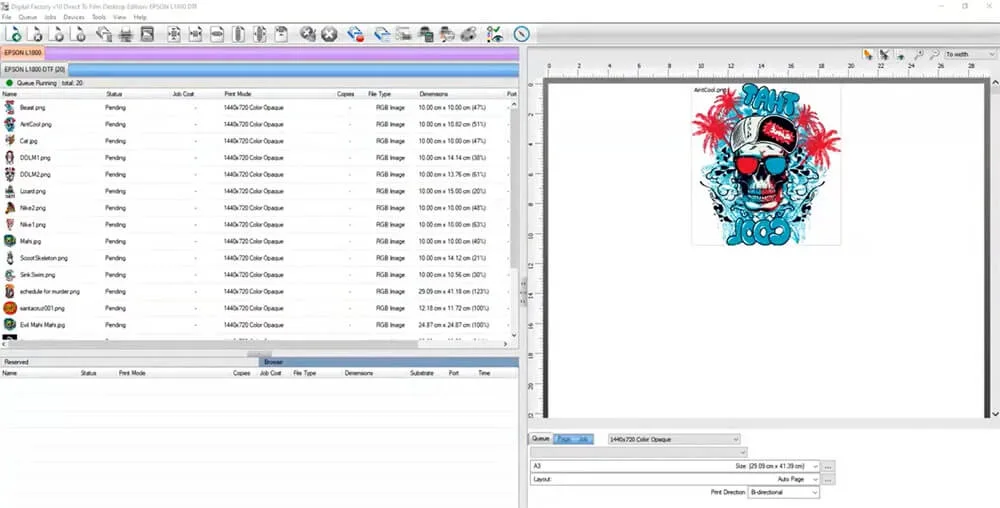Click the gray round X cancel icon
1000x508 pixels.
tap(329, 34)
